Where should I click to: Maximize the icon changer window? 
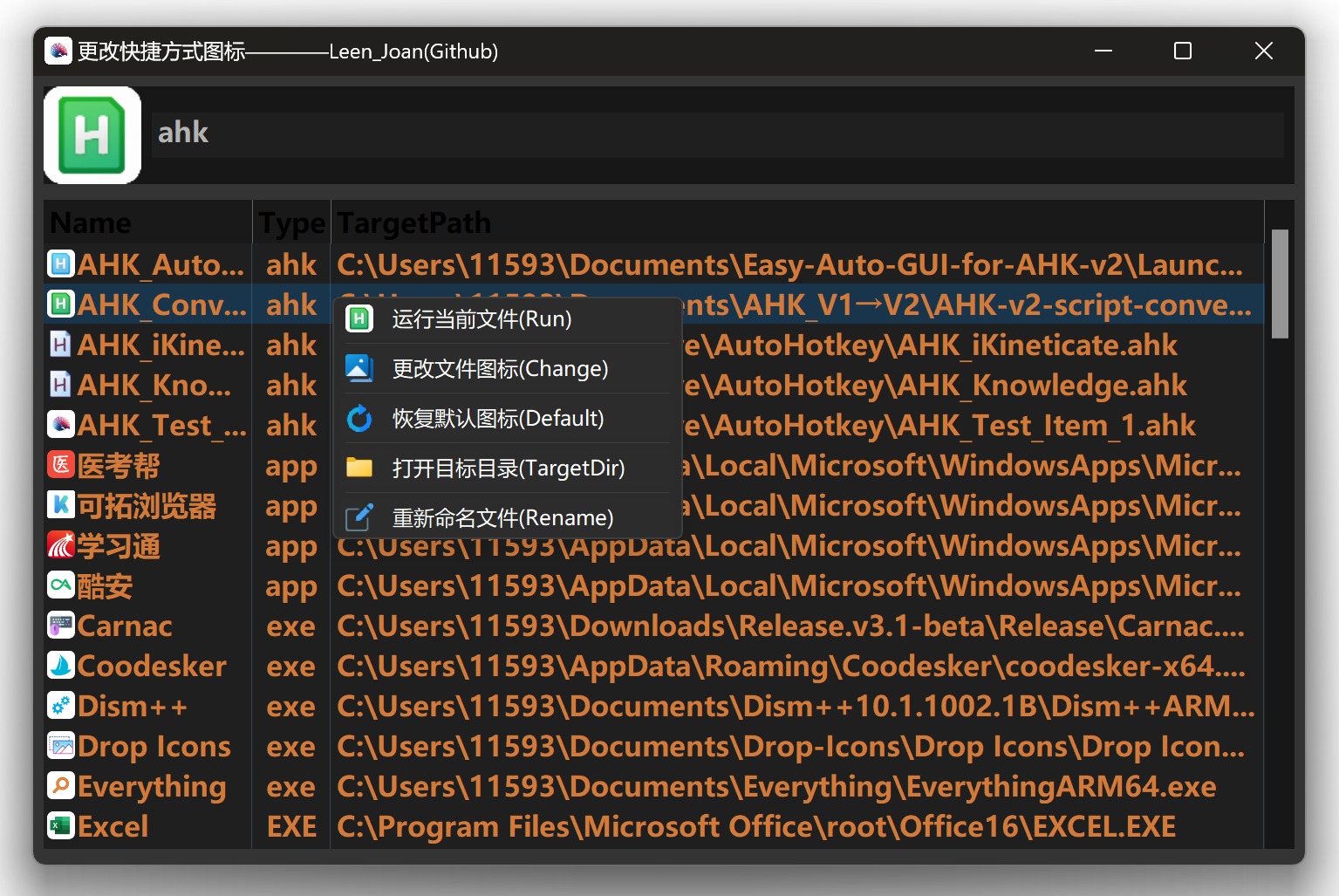(x=1183, y=51)
